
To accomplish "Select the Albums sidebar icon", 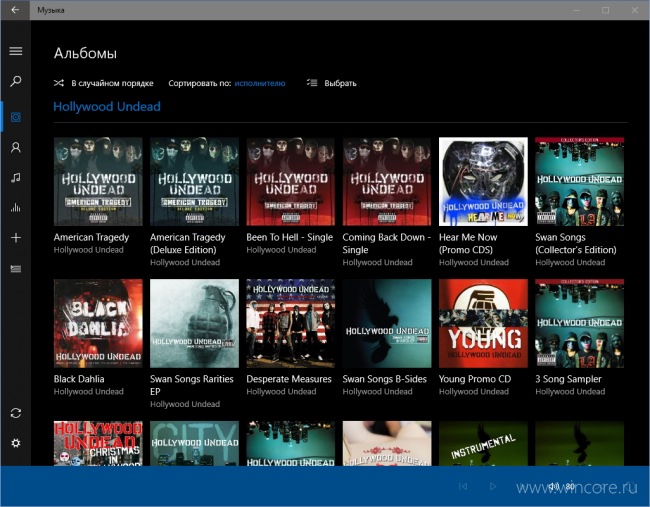I will [x=16, y=117].
